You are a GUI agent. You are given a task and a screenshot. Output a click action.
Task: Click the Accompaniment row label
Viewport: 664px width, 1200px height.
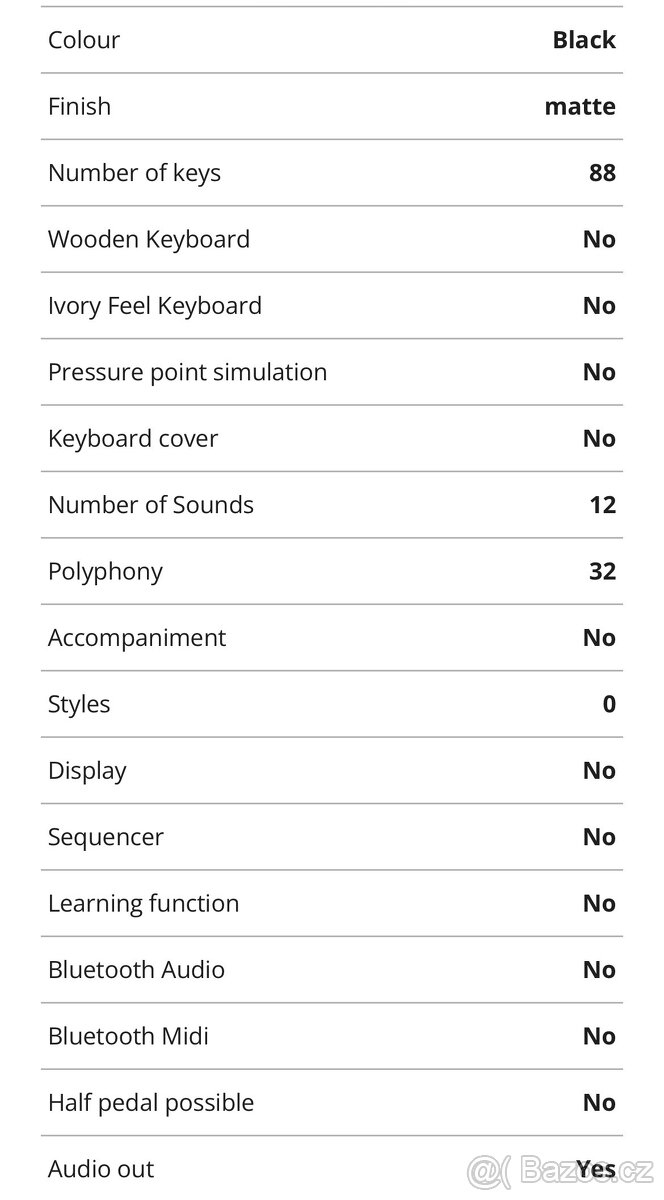tap(137, 638)
